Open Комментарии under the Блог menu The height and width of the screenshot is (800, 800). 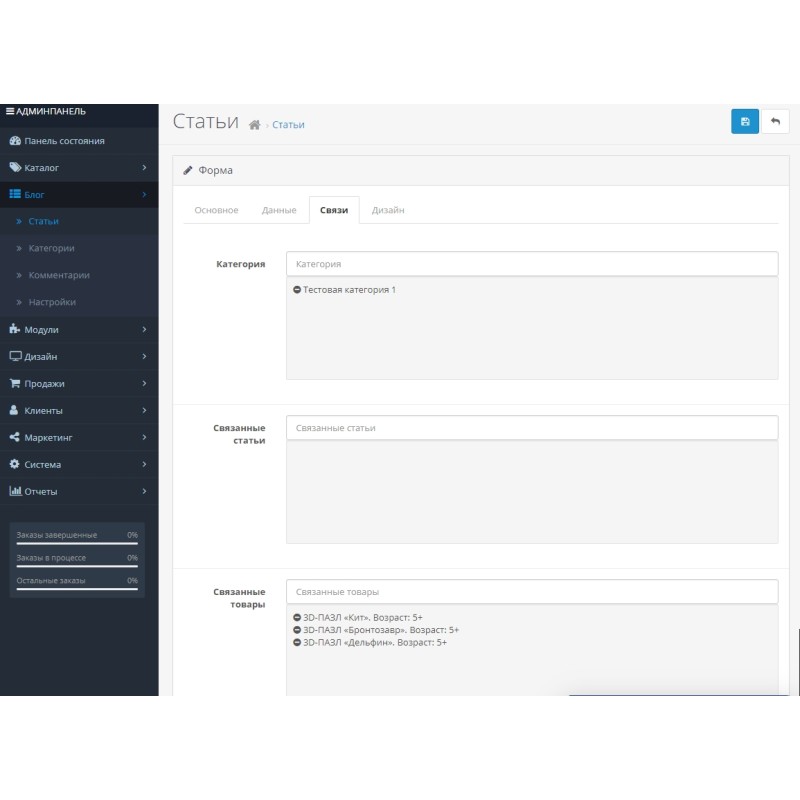59,275
